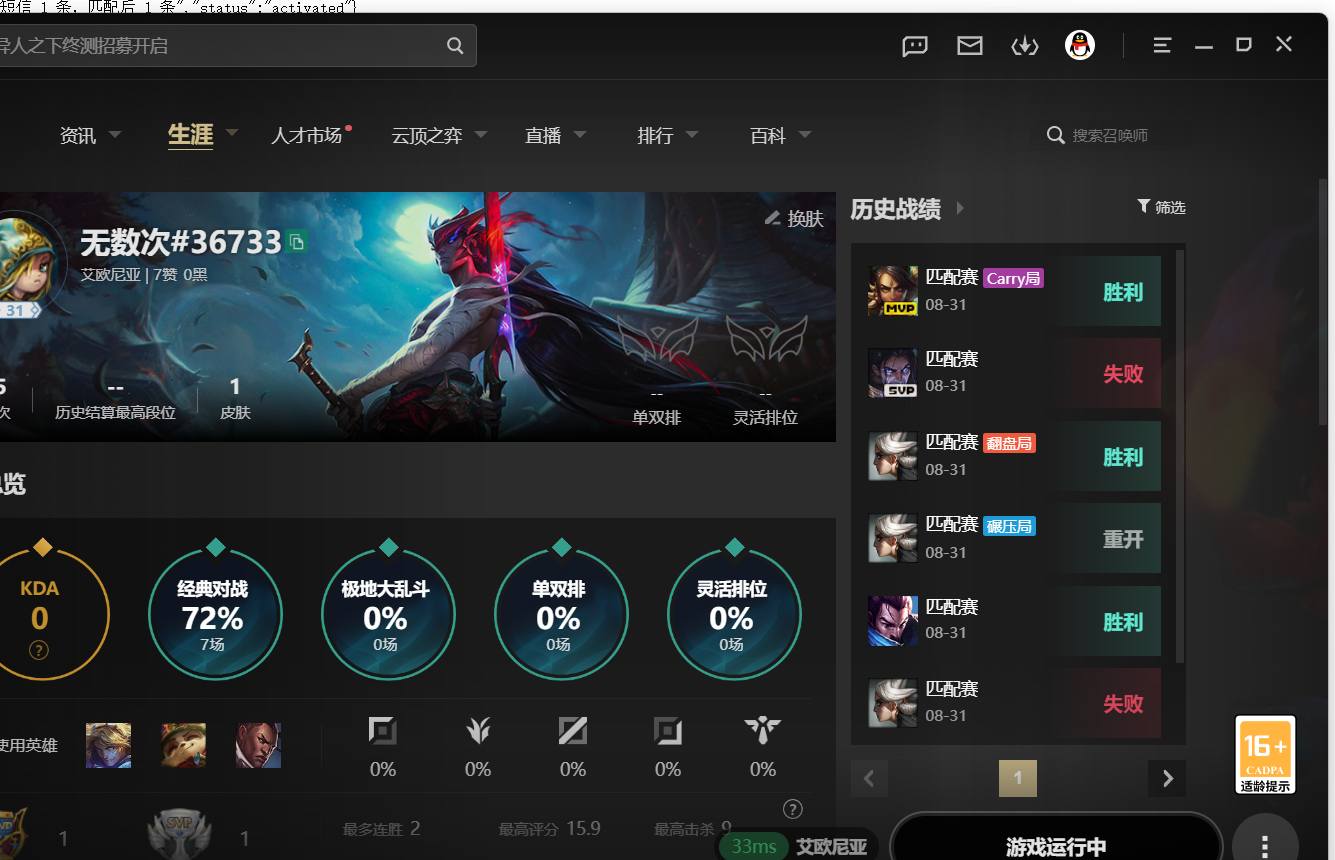
Task: Expand the 云顶之弈 dropdown
Action: [x=481, y=134]
